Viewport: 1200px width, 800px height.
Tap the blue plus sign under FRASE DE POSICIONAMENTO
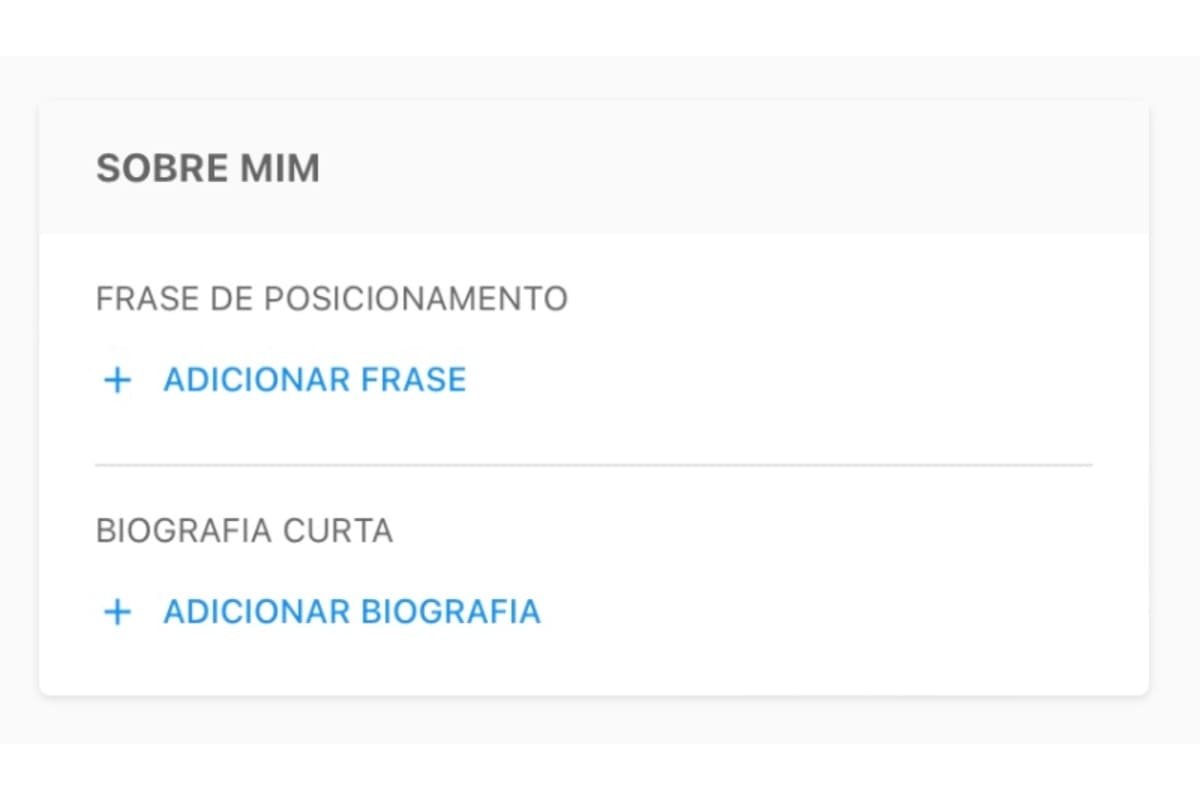[x=118, y=380]
